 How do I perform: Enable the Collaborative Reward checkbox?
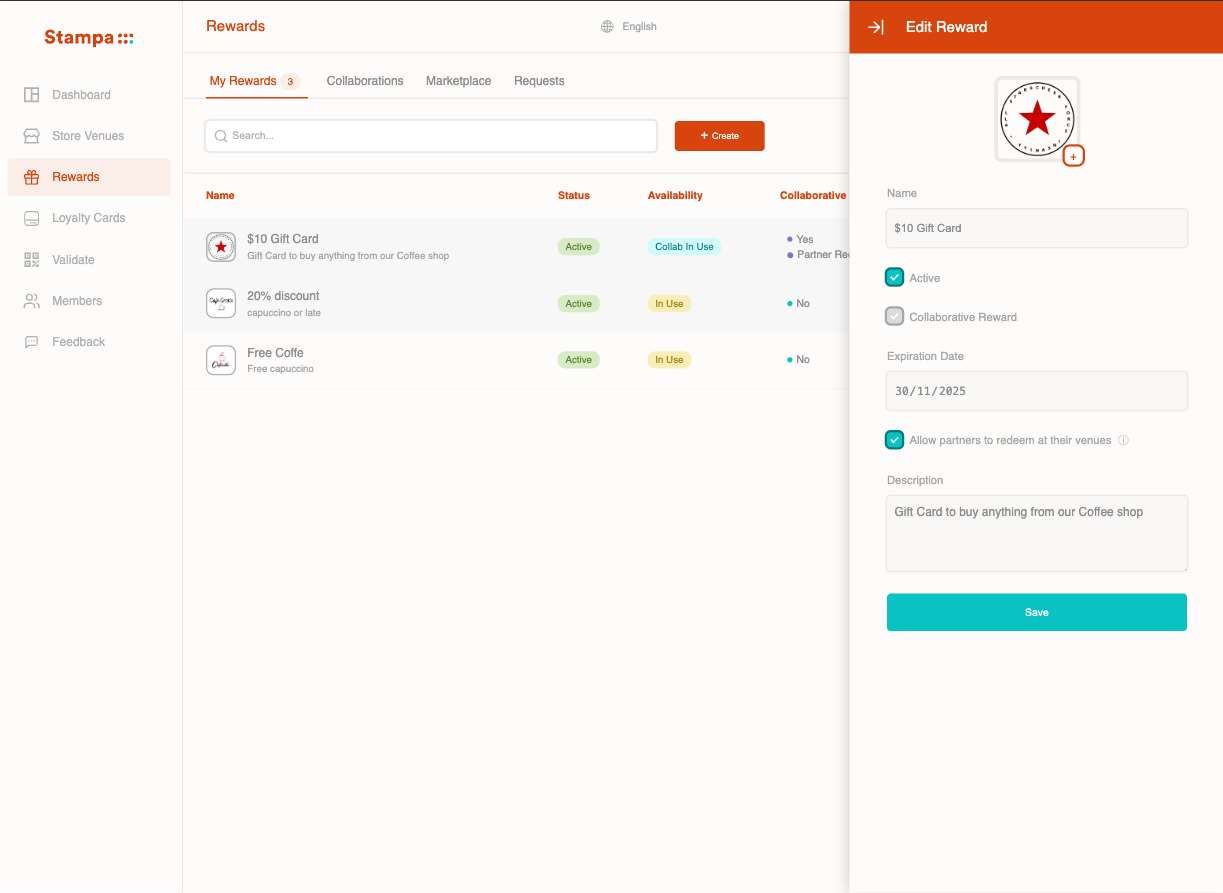click(894, 316)
